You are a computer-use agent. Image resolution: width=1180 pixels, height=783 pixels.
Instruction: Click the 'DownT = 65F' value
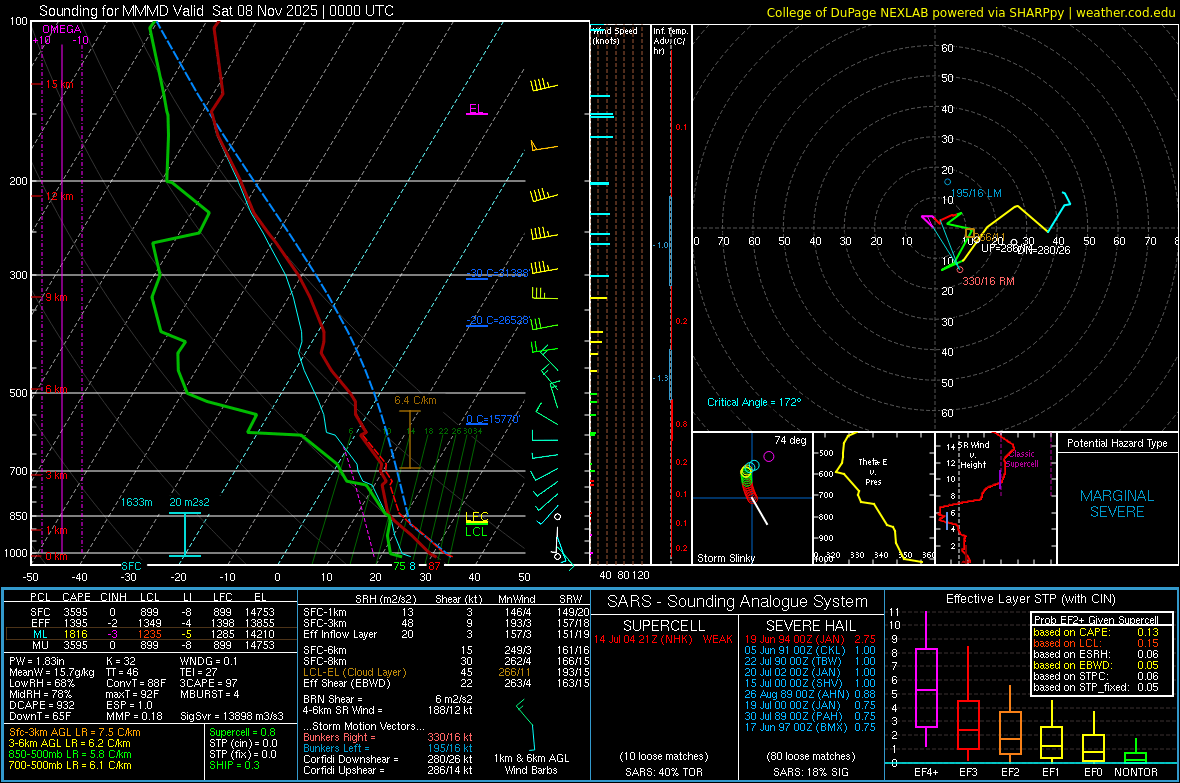[40, 716]
